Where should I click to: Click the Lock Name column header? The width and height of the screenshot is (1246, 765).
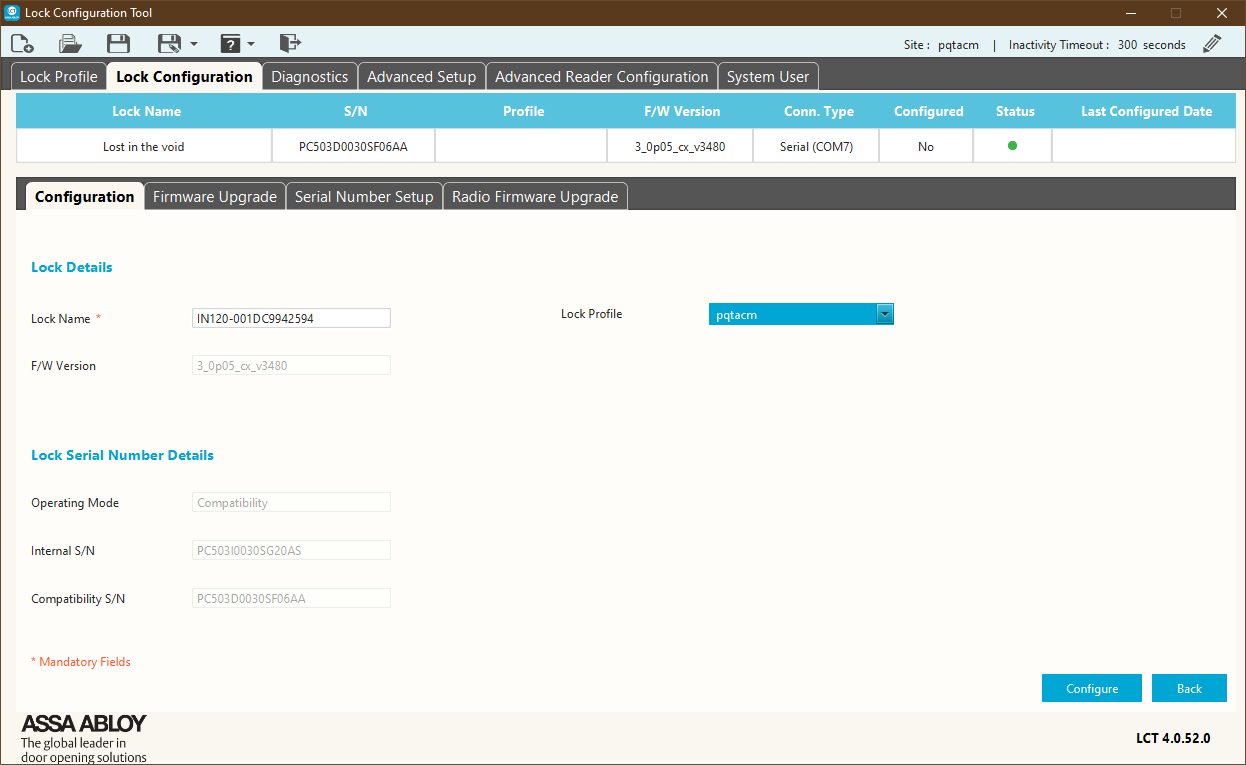146,111
